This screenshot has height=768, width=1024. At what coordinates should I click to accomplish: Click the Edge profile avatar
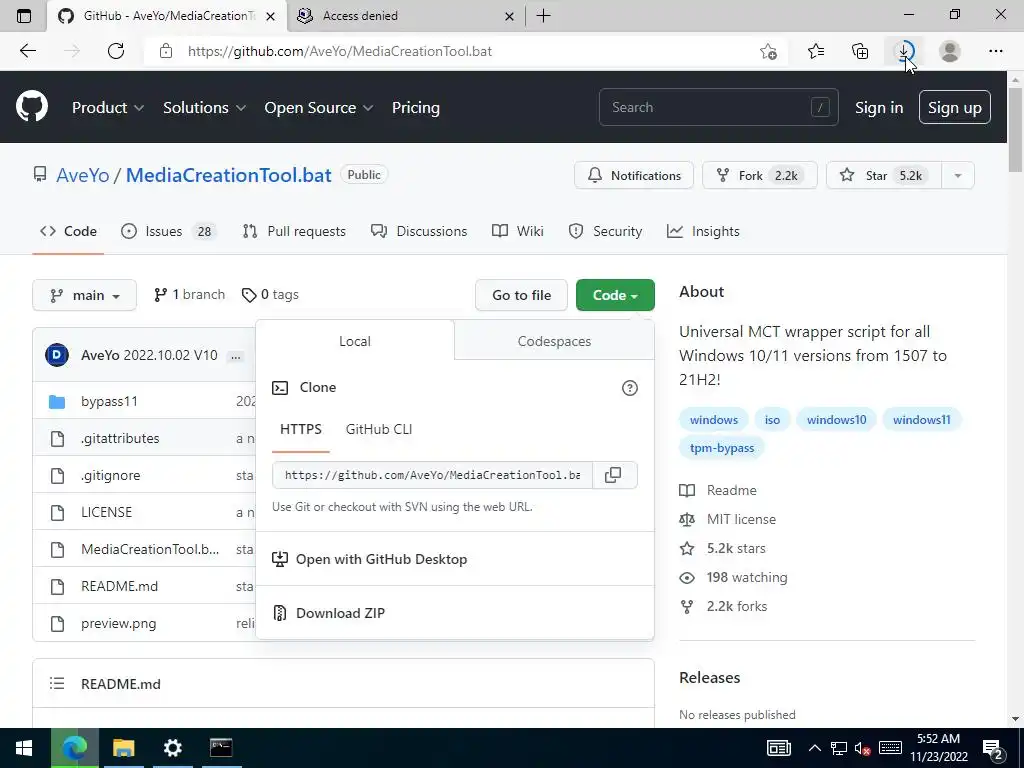click(x=950, y=51)
